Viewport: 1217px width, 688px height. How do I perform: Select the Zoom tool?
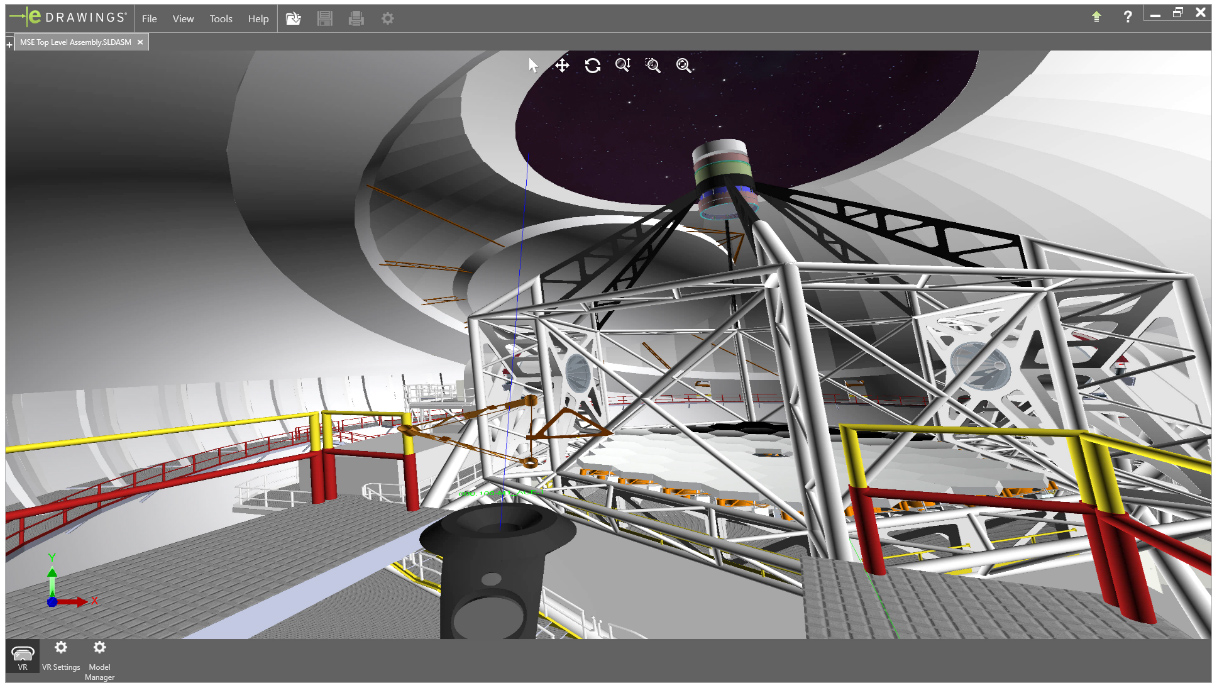[x=622, y=64]
